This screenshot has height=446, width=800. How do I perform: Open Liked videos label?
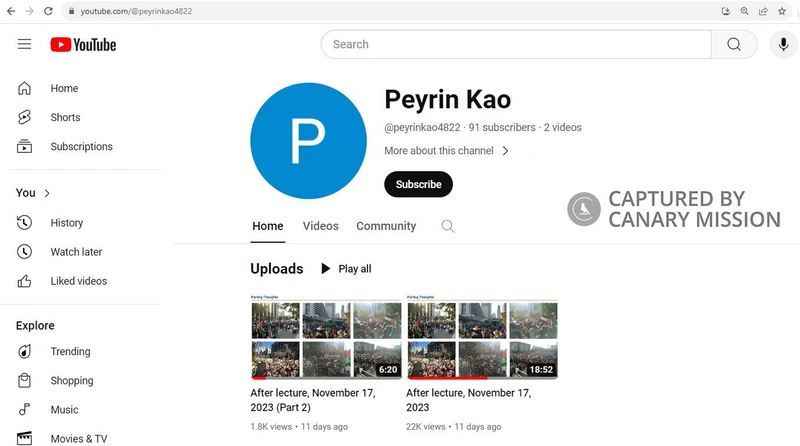[x=79, y=281]
